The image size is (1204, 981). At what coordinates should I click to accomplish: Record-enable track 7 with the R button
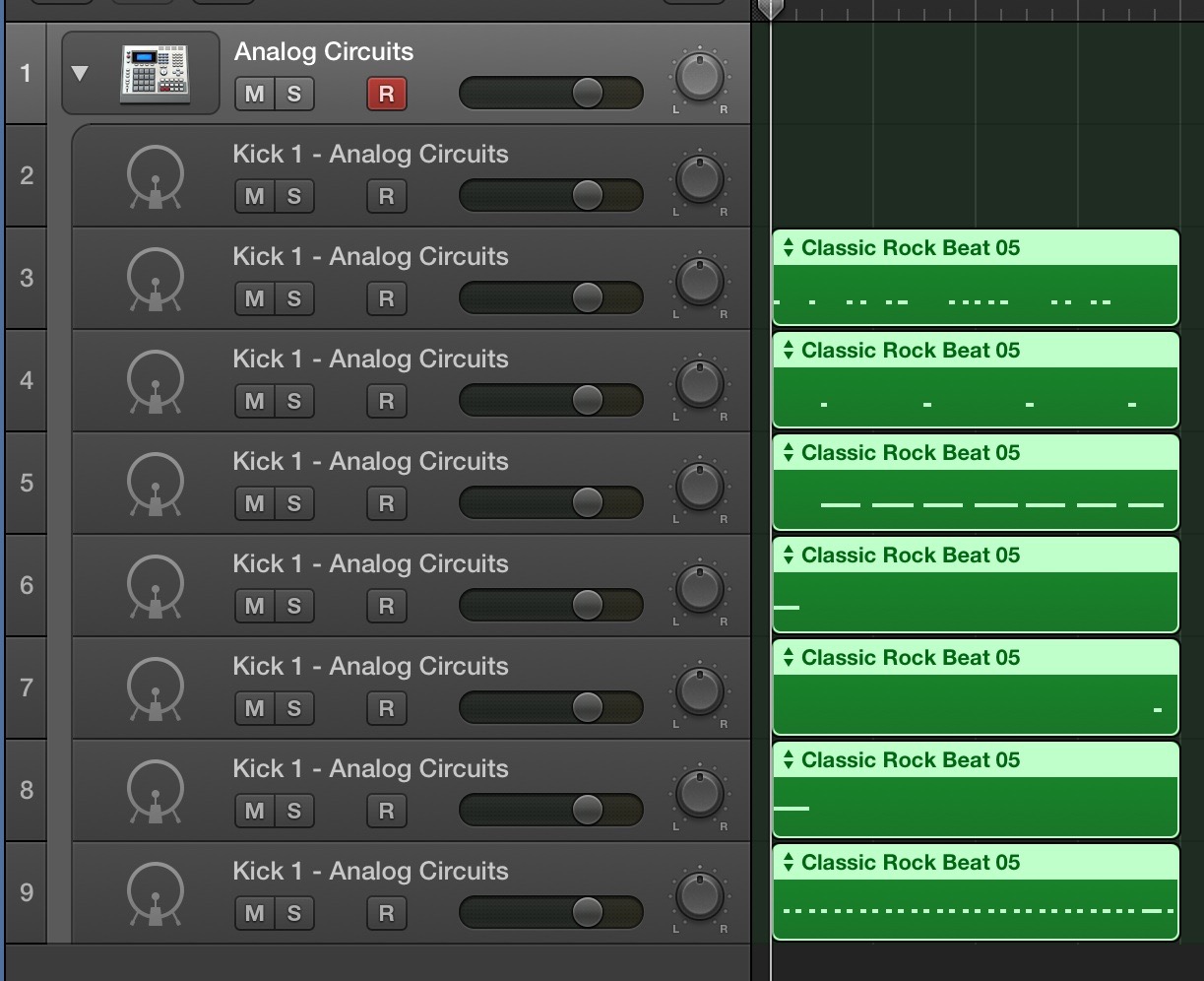coord(386,708)
